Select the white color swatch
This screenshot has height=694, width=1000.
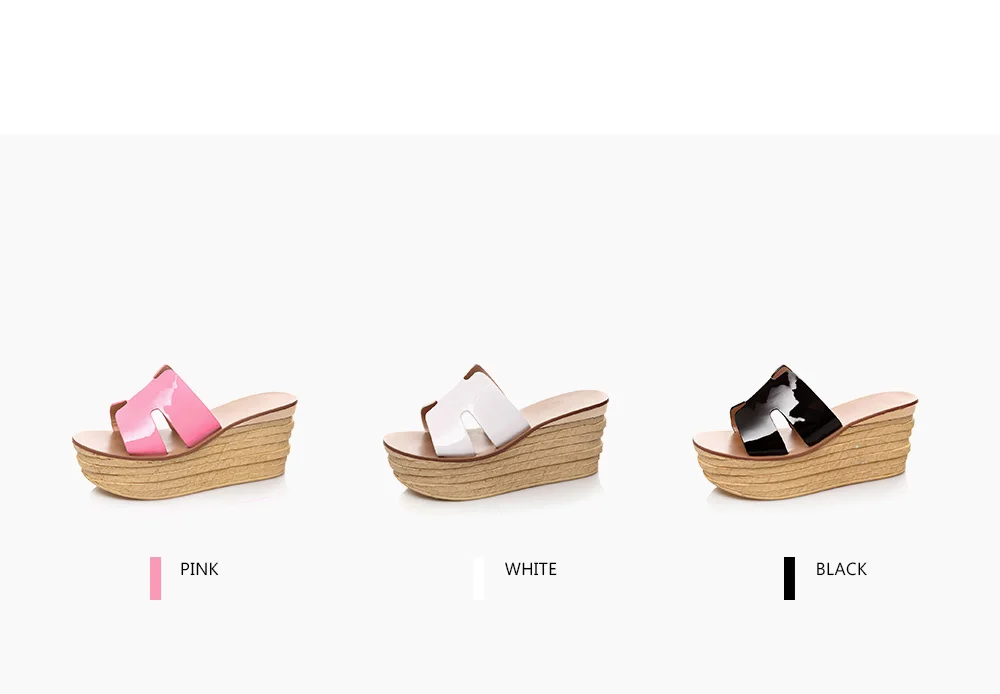pos(478,578)
